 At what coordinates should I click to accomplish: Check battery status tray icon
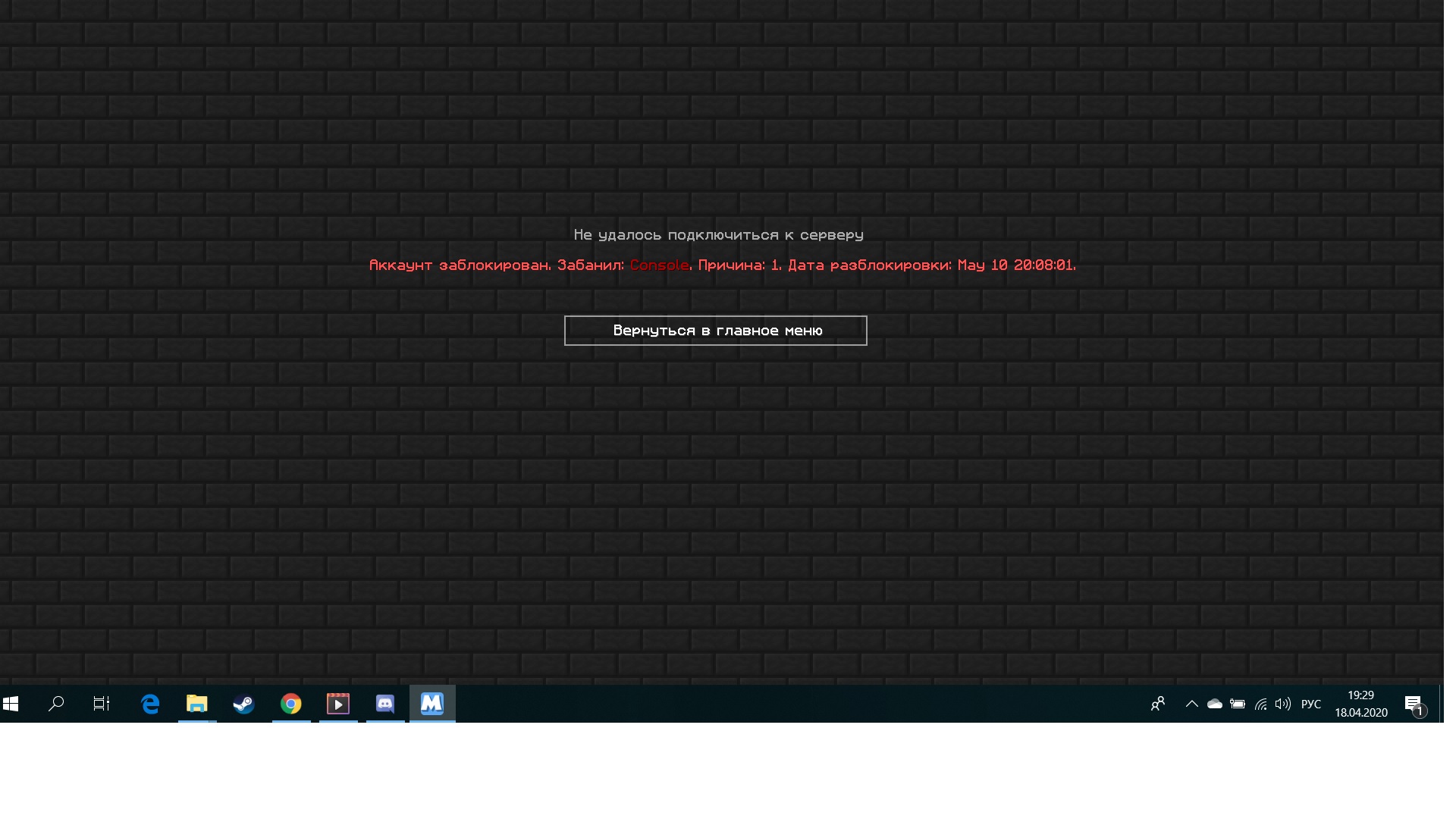[1238, 704]
